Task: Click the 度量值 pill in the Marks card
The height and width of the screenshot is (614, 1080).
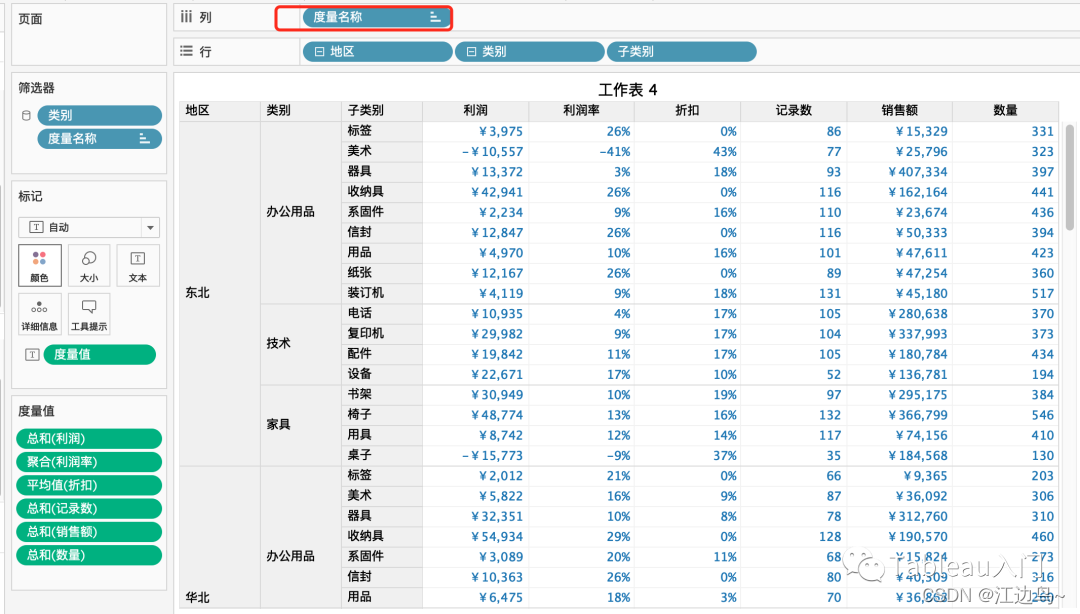Action: coord(98,354)
